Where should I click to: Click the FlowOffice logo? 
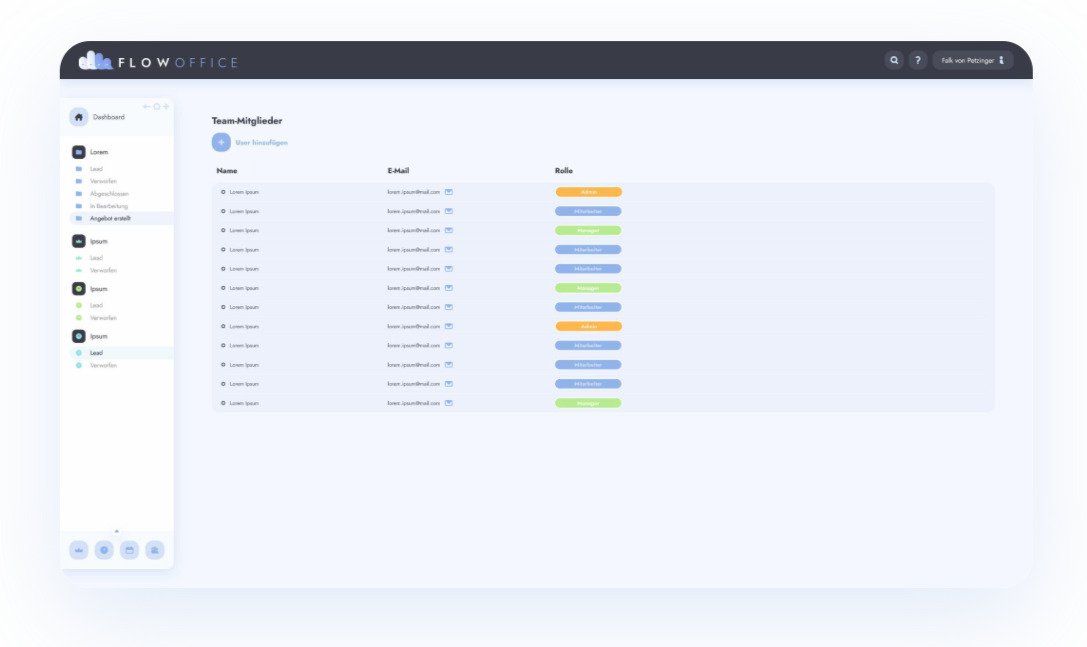tap(158, 62)
